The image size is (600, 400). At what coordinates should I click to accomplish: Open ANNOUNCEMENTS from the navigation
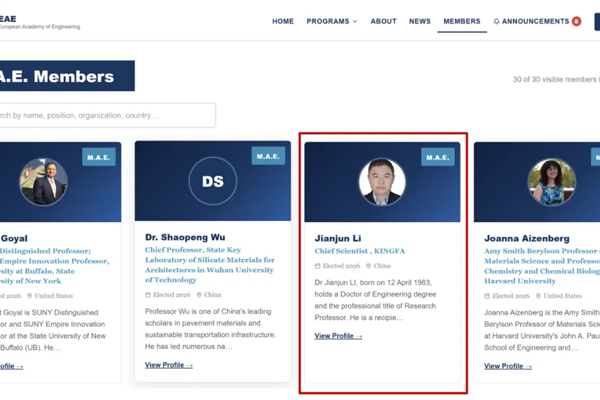535,21
